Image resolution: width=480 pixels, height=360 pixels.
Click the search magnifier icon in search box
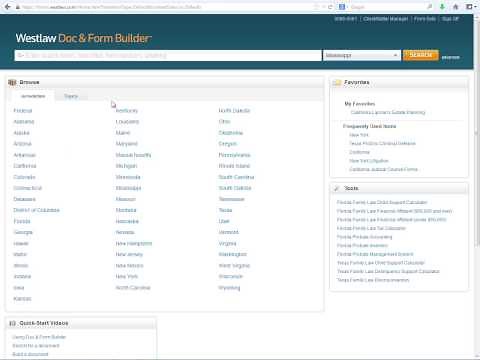pos(20,55)
